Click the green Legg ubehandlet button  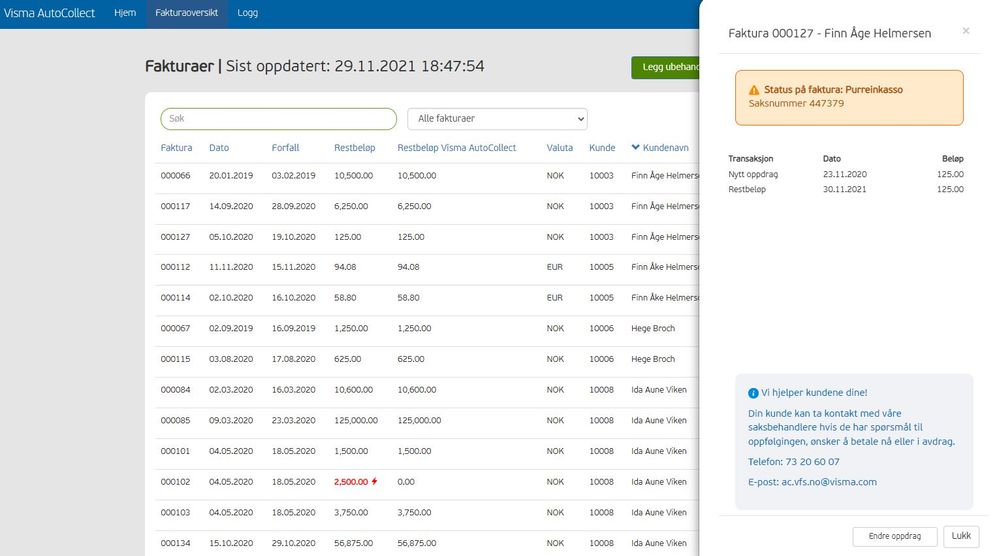[666, 67]
